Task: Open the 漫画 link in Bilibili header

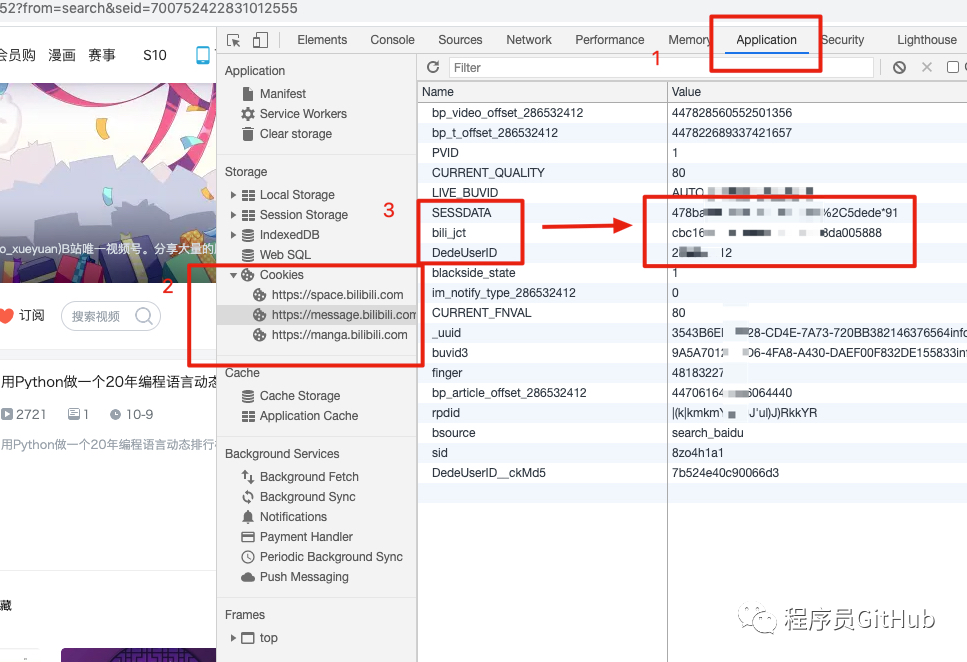Action: (62, 56)
